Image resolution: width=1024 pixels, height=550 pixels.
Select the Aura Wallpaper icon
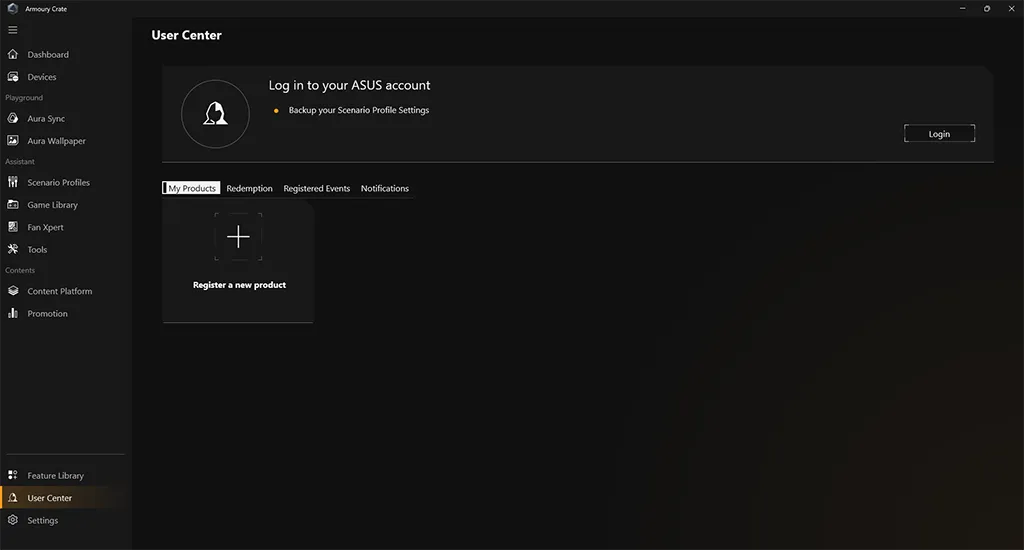click(x=13, y=141)
